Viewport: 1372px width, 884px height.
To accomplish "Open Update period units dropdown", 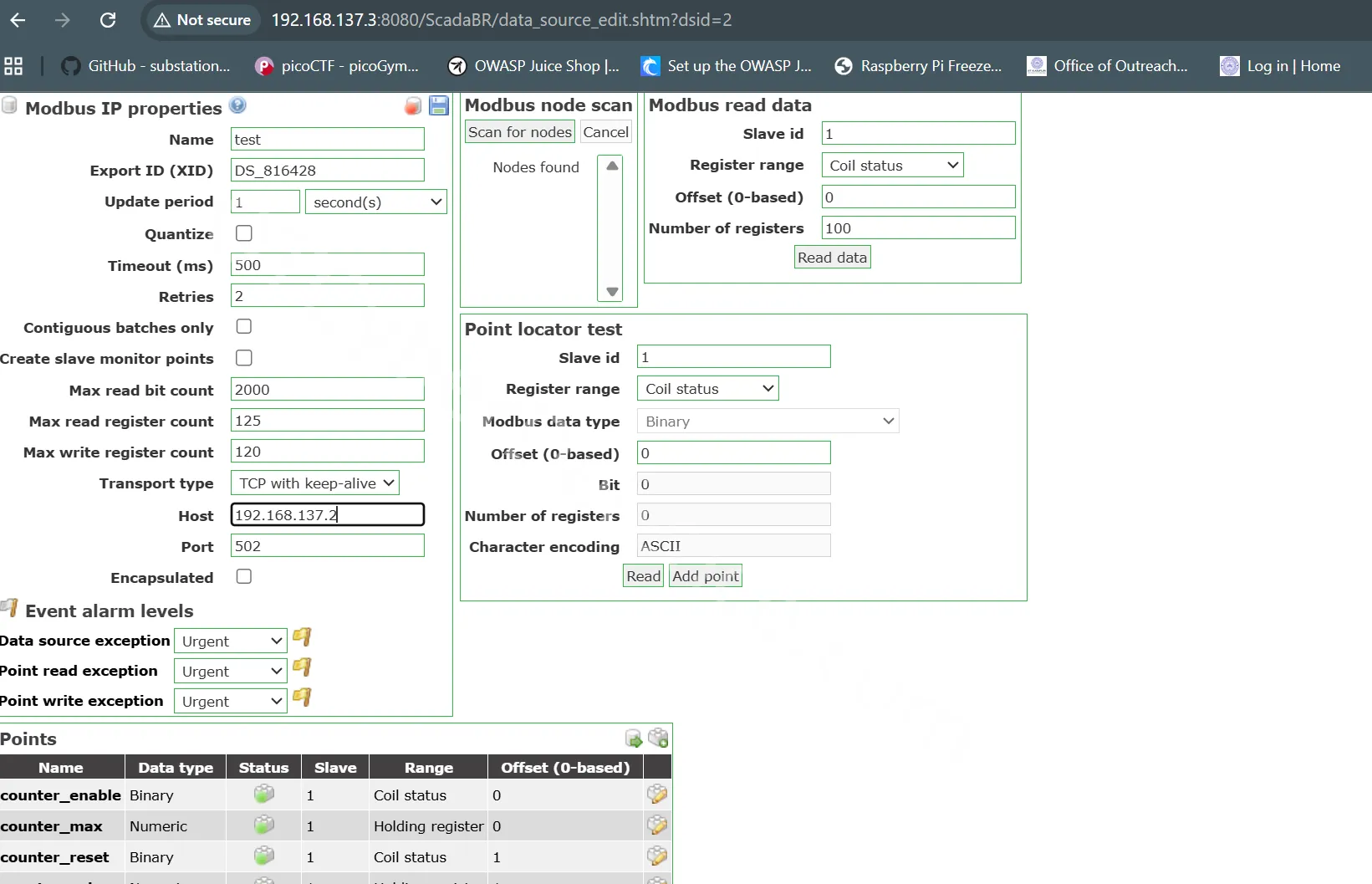I will (376, 202).
